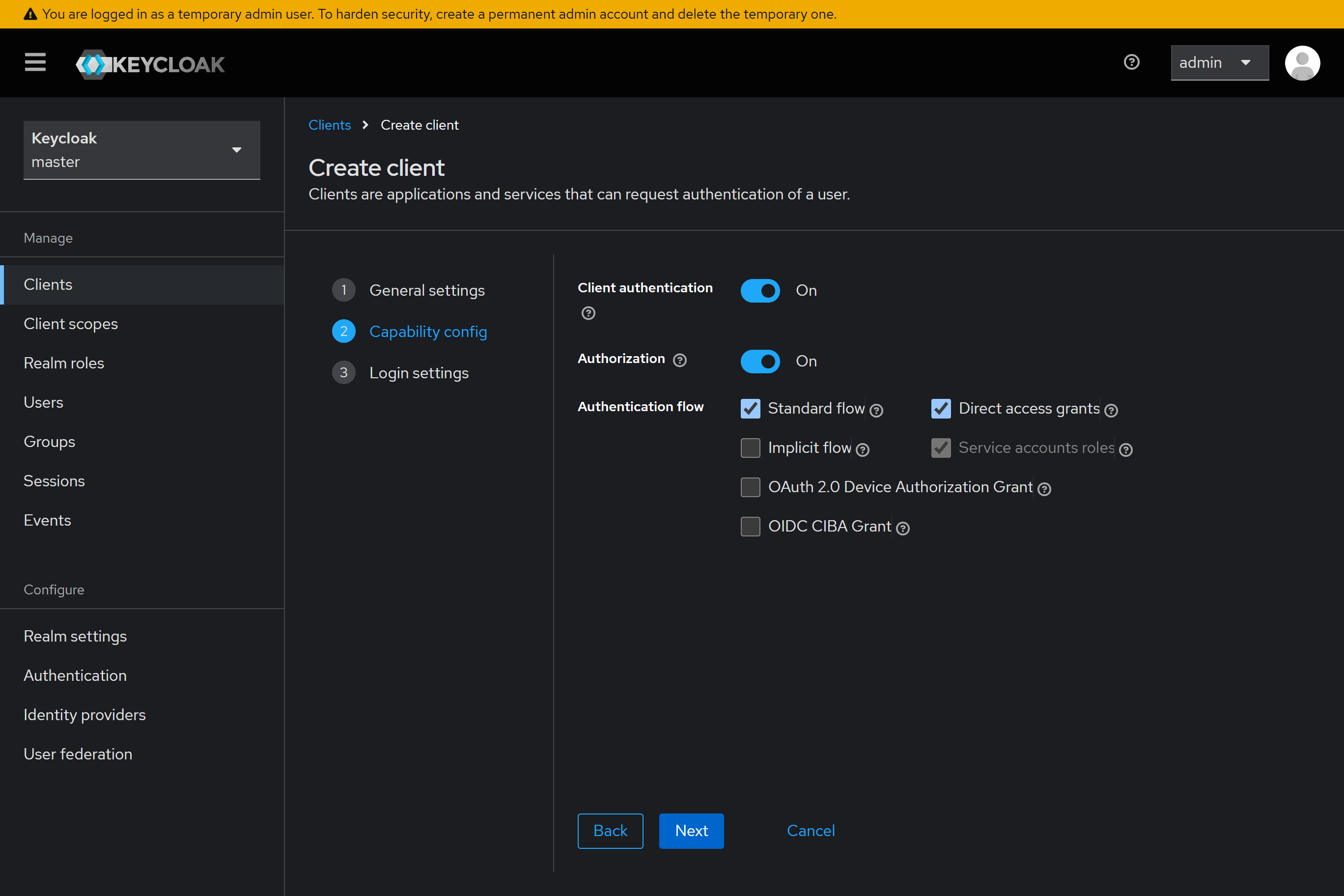
Task: Cancel client creation
Action: click(x=811, y=831)
